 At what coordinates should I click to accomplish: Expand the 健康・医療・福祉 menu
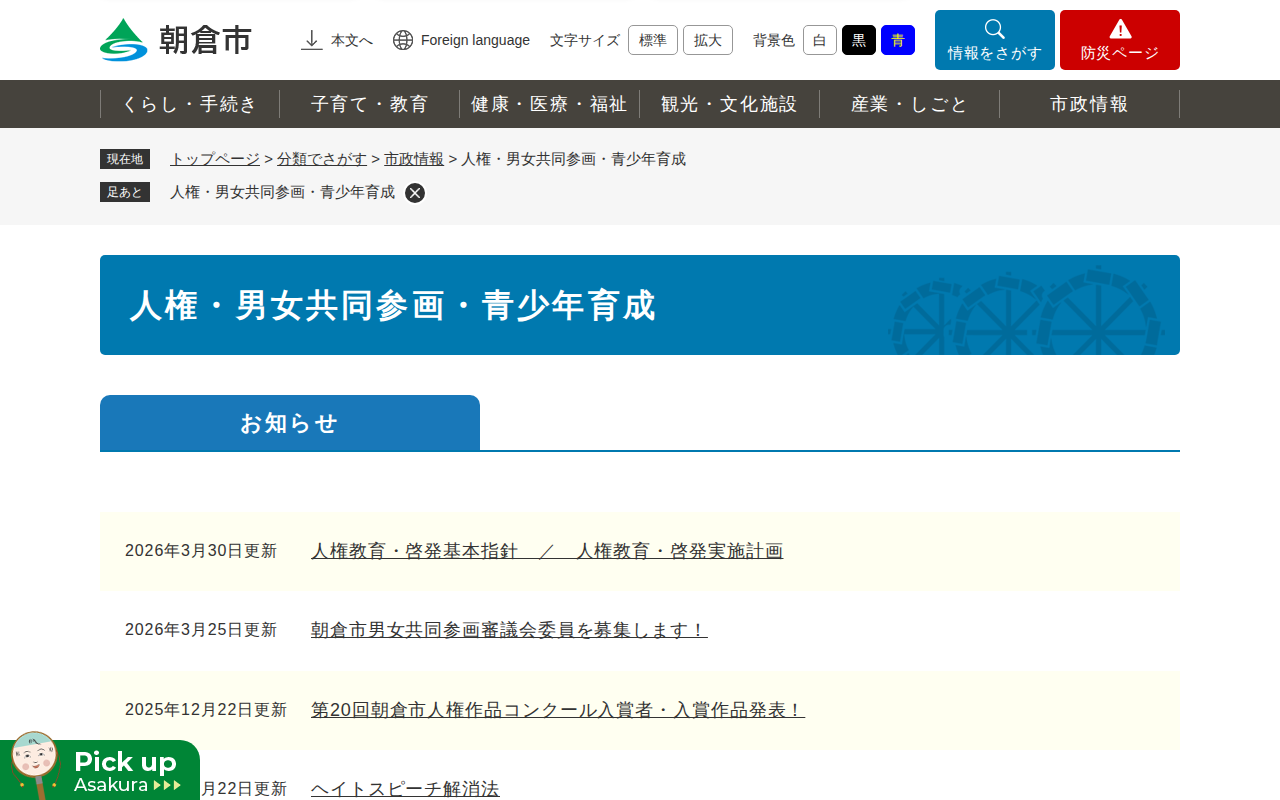(549, 104)
